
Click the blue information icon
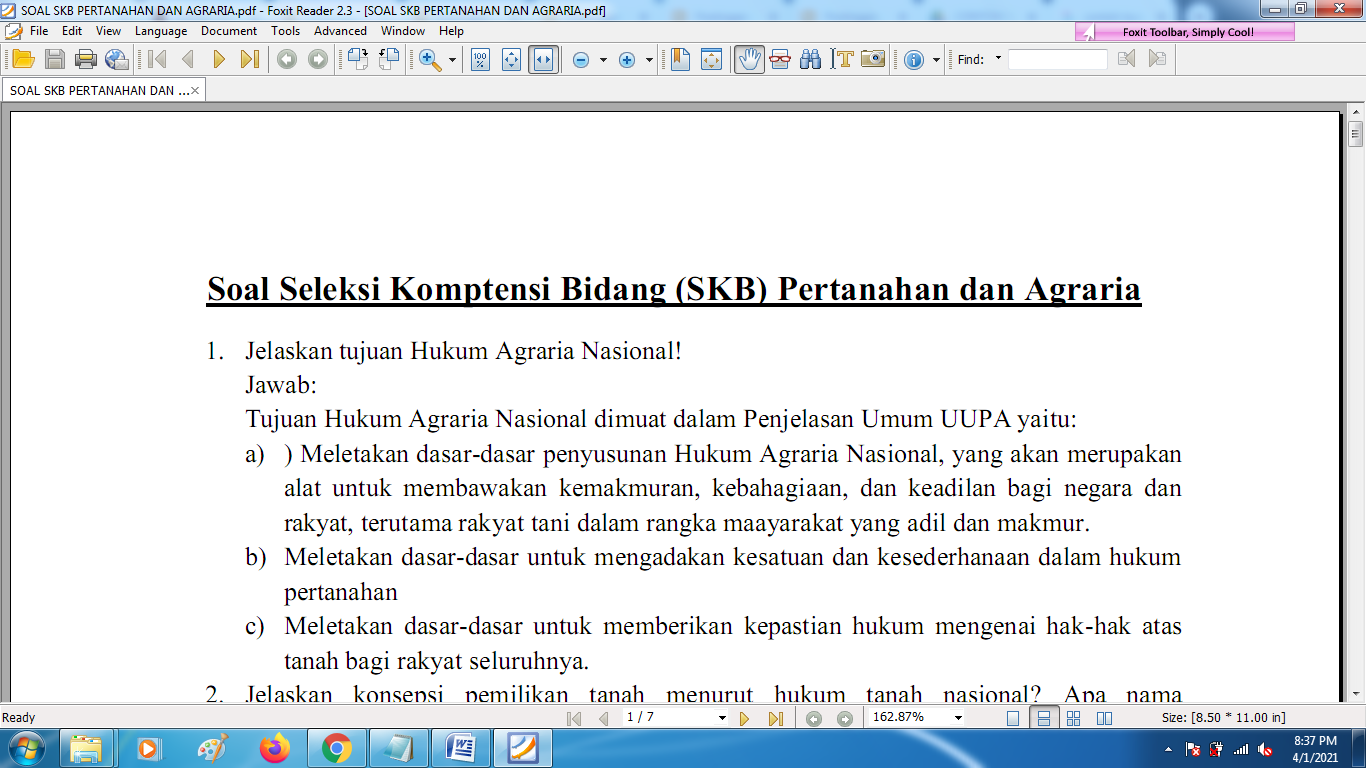click(x=914, y=60)
